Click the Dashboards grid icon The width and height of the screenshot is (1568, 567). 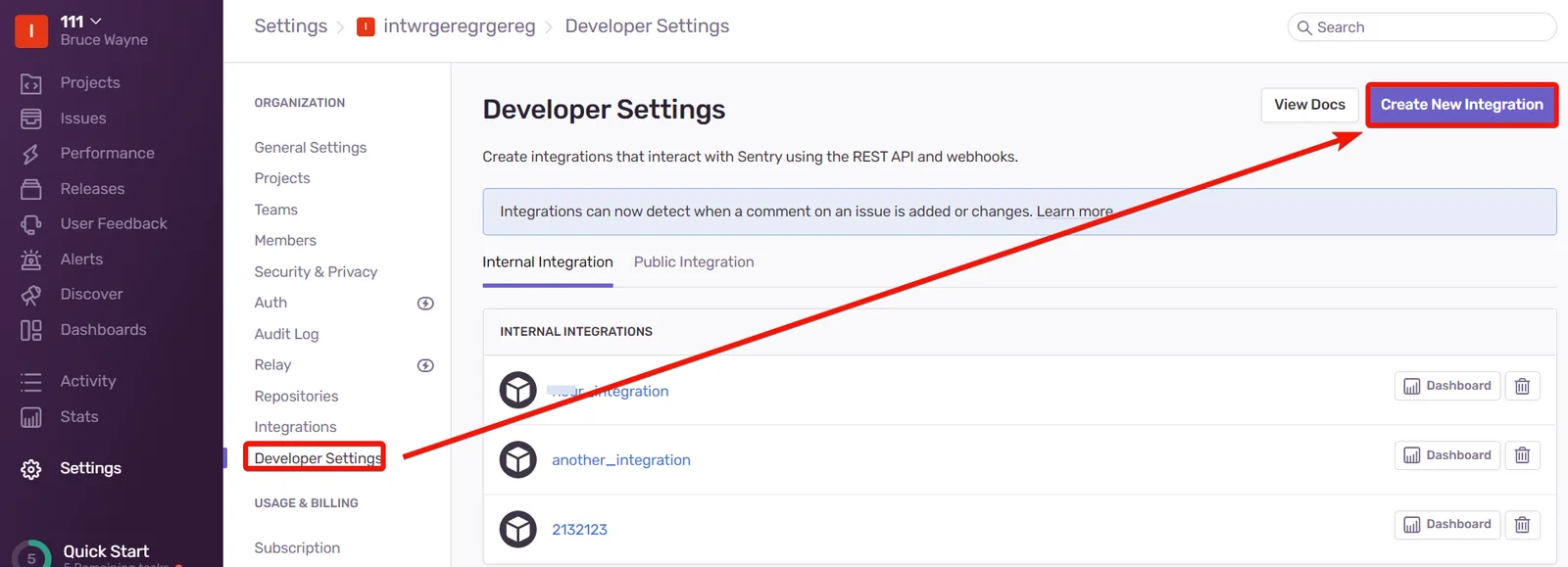31,330
